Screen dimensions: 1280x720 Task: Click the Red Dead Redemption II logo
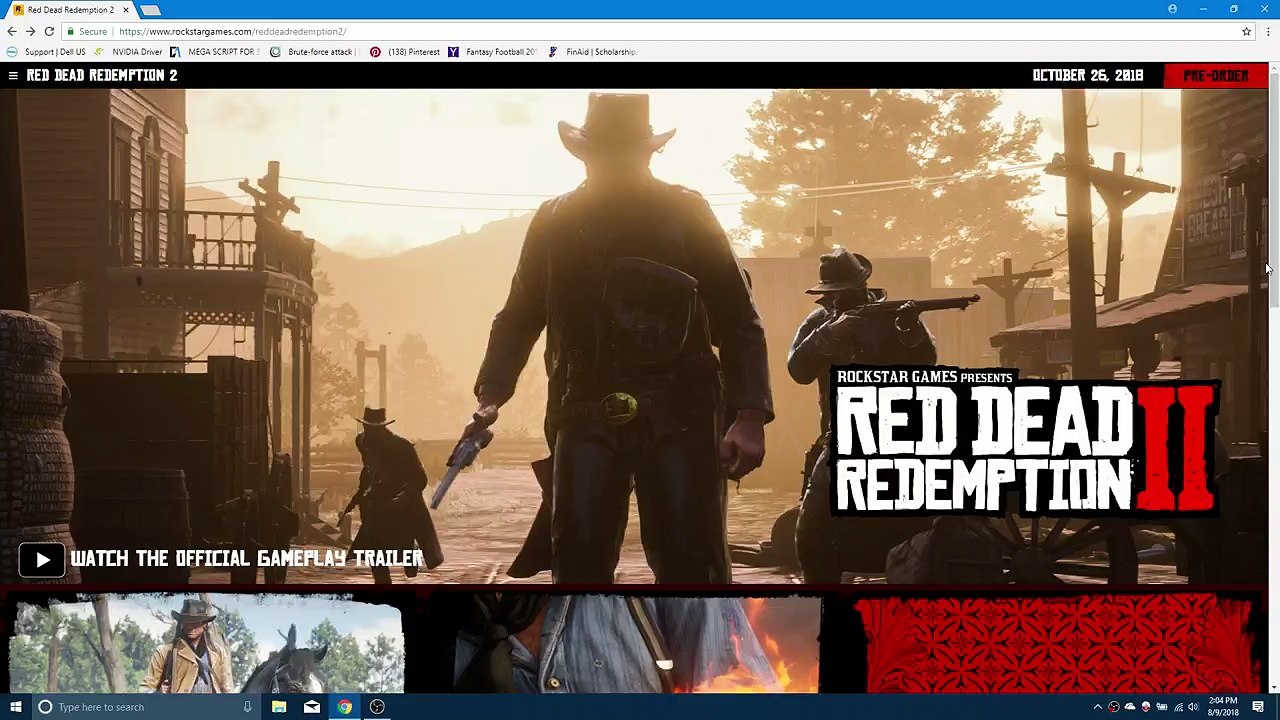coord(1025,442)
